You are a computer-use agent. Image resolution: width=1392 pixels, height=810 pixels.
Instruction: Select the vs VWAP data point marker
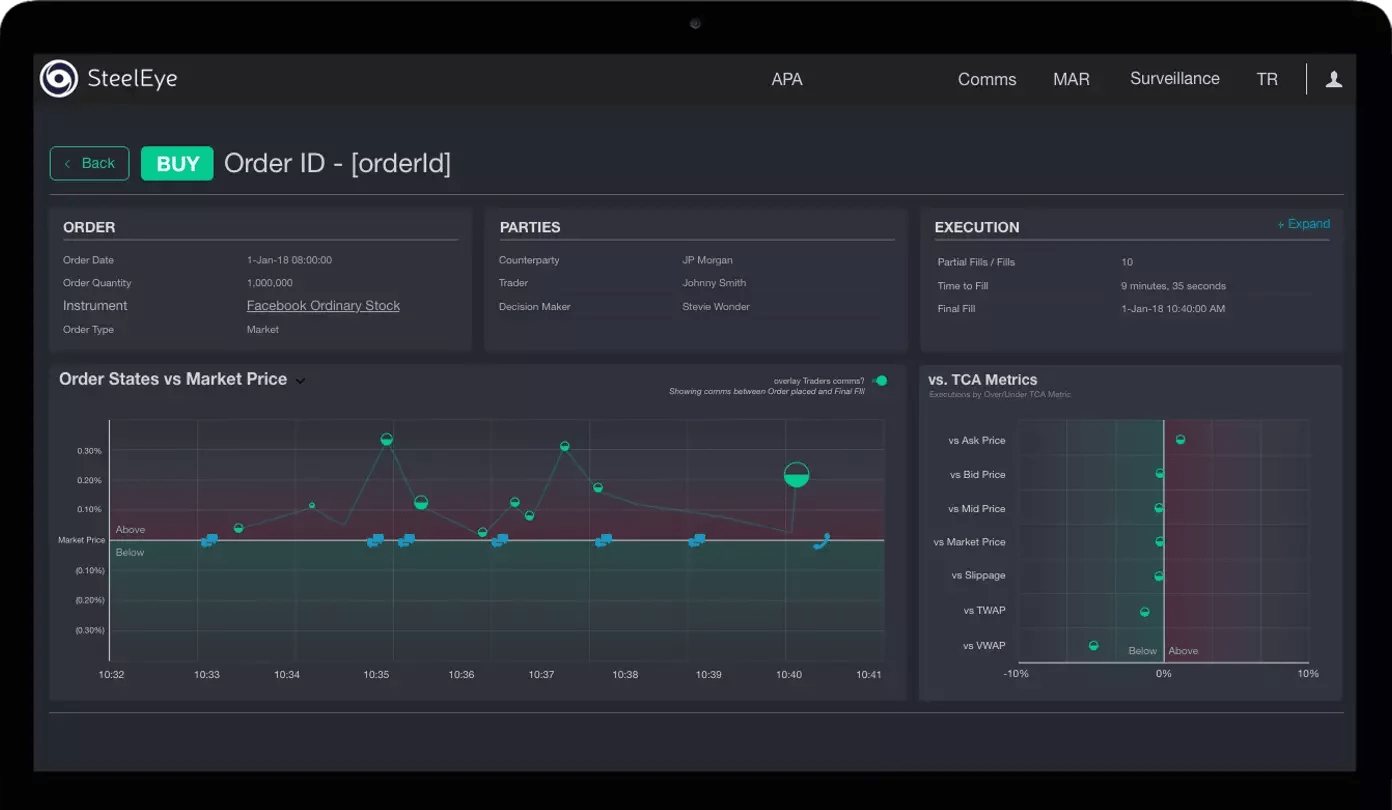pos(1093,646)
